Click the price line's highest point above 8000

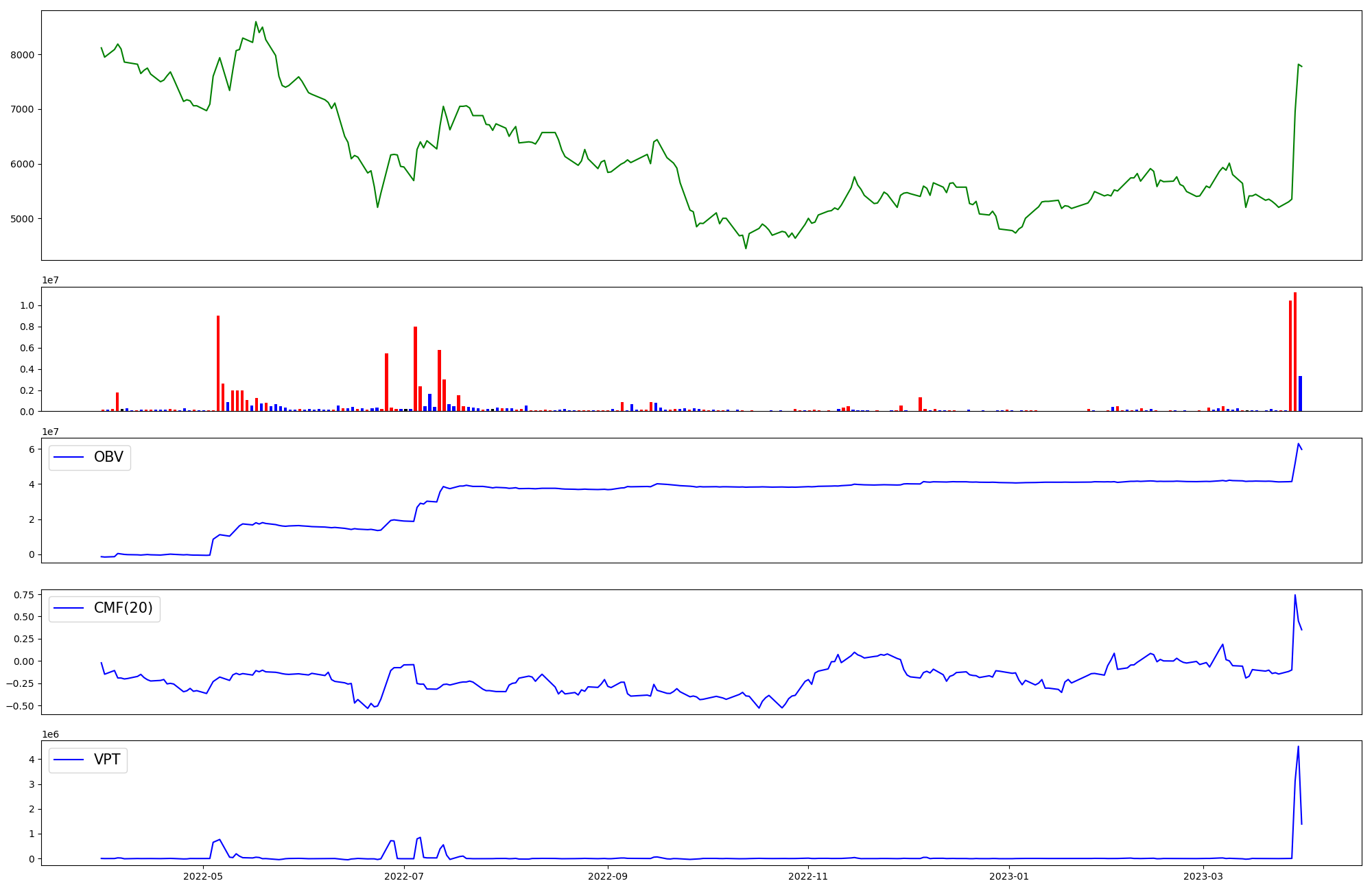point(256,22)
